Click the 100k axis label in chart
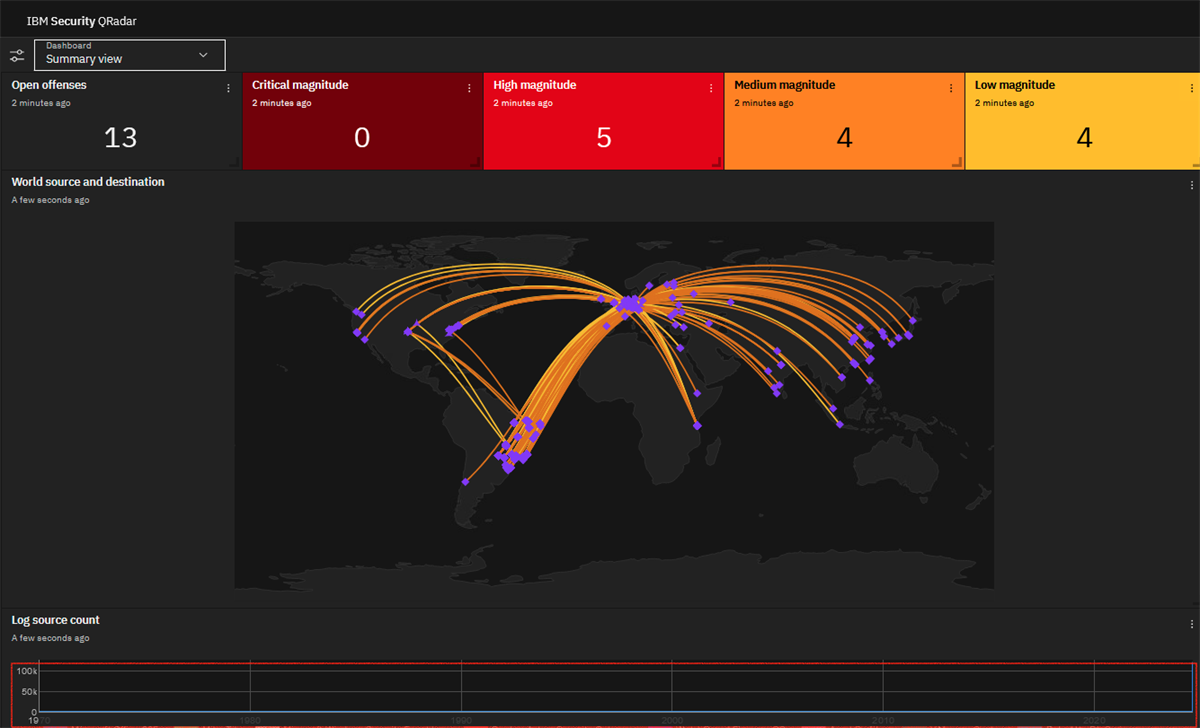The image size is (1200, 728). (26, 671)
